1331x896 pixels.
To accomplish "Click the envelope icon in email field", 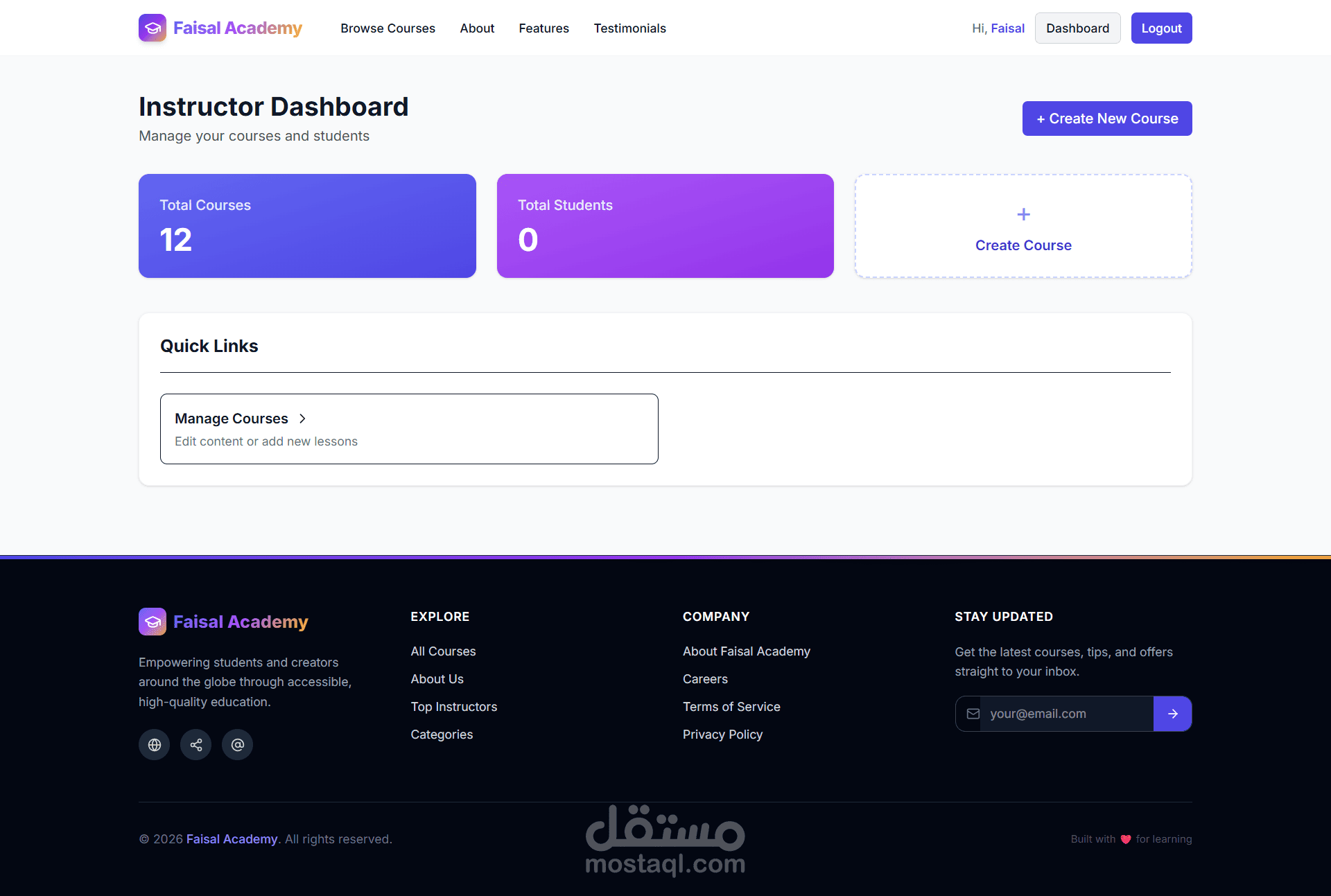I will (x=973, y=714).
